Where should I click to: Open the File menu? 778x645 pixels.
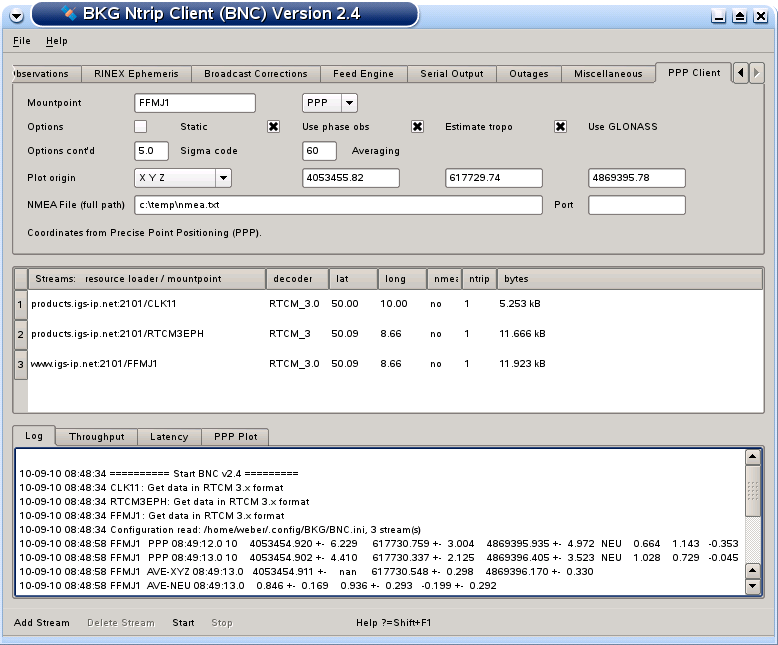coord(22,41)
